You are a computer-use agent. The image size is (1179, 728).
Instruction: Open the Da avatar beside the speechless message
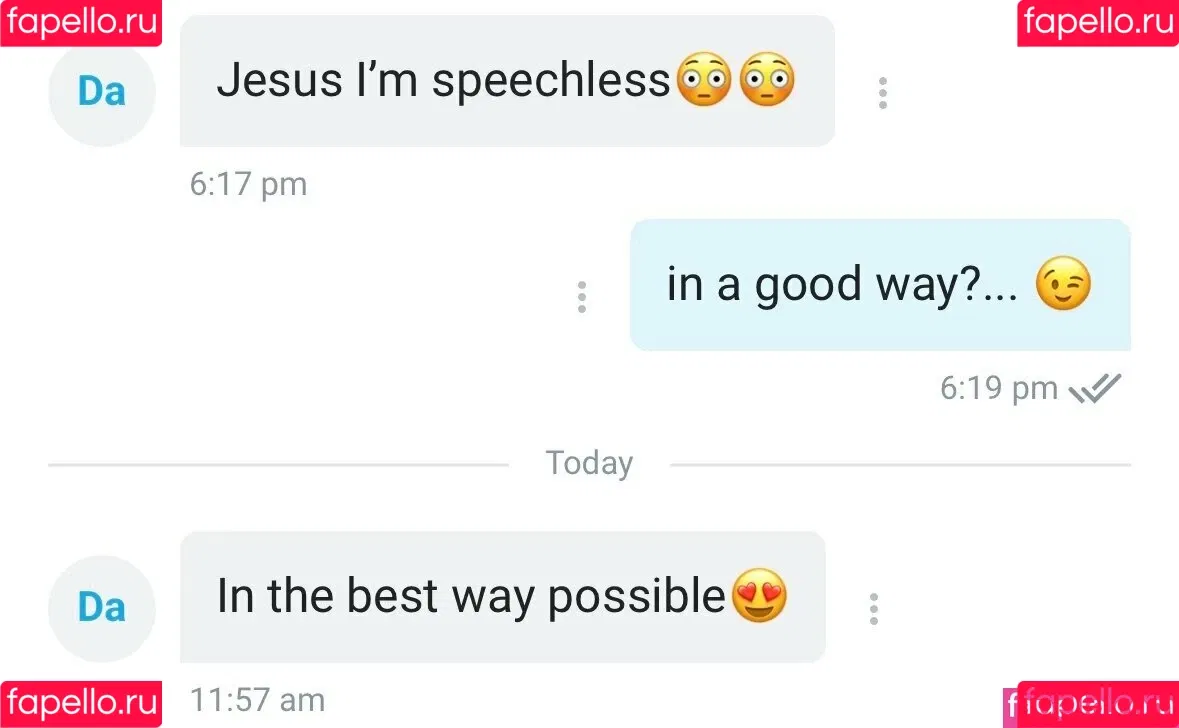pyautogui.click(x=102, y=93)
